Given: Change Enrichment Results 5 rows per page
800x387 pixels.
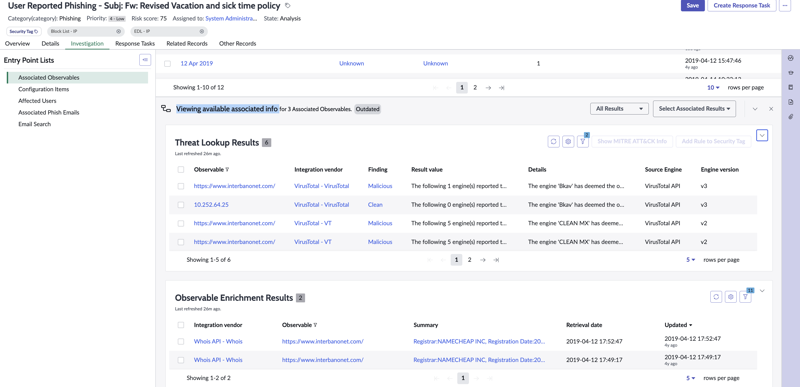Looking at the screenshot, I should 690,378.
